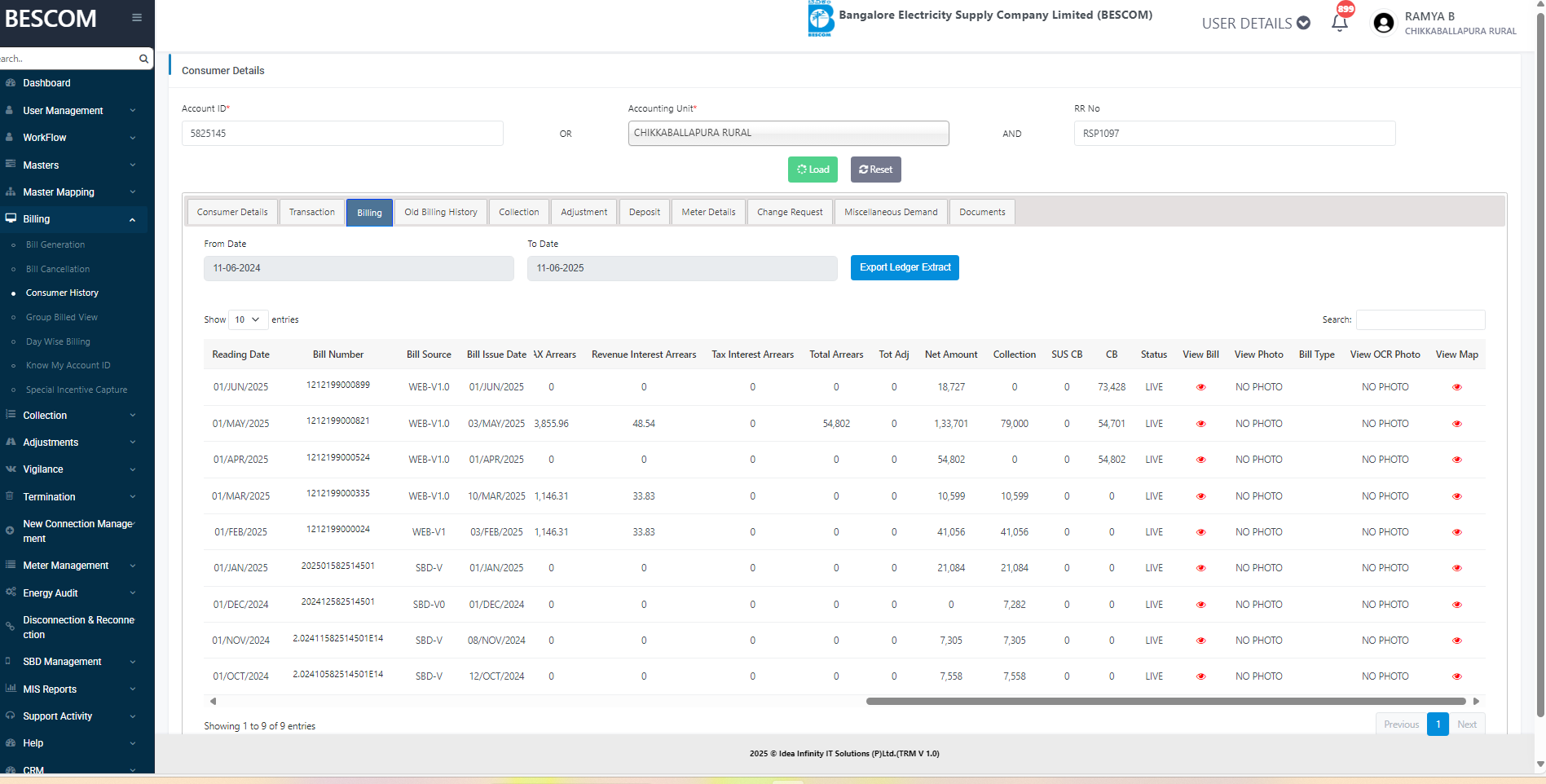This screenshot has width=1546, height=784.
Task: Click the To Date field
Action: pyautogui.click(x=682, y=268)
